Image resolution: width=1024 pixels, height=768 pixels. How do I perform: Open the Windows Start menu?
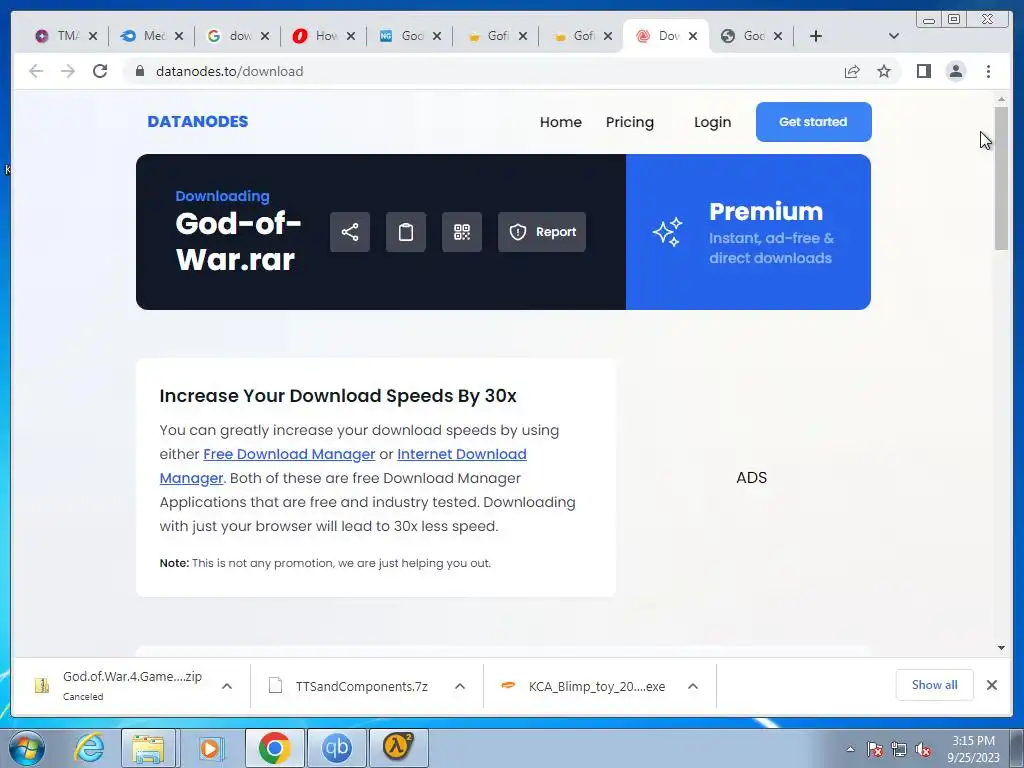point(26,748)
